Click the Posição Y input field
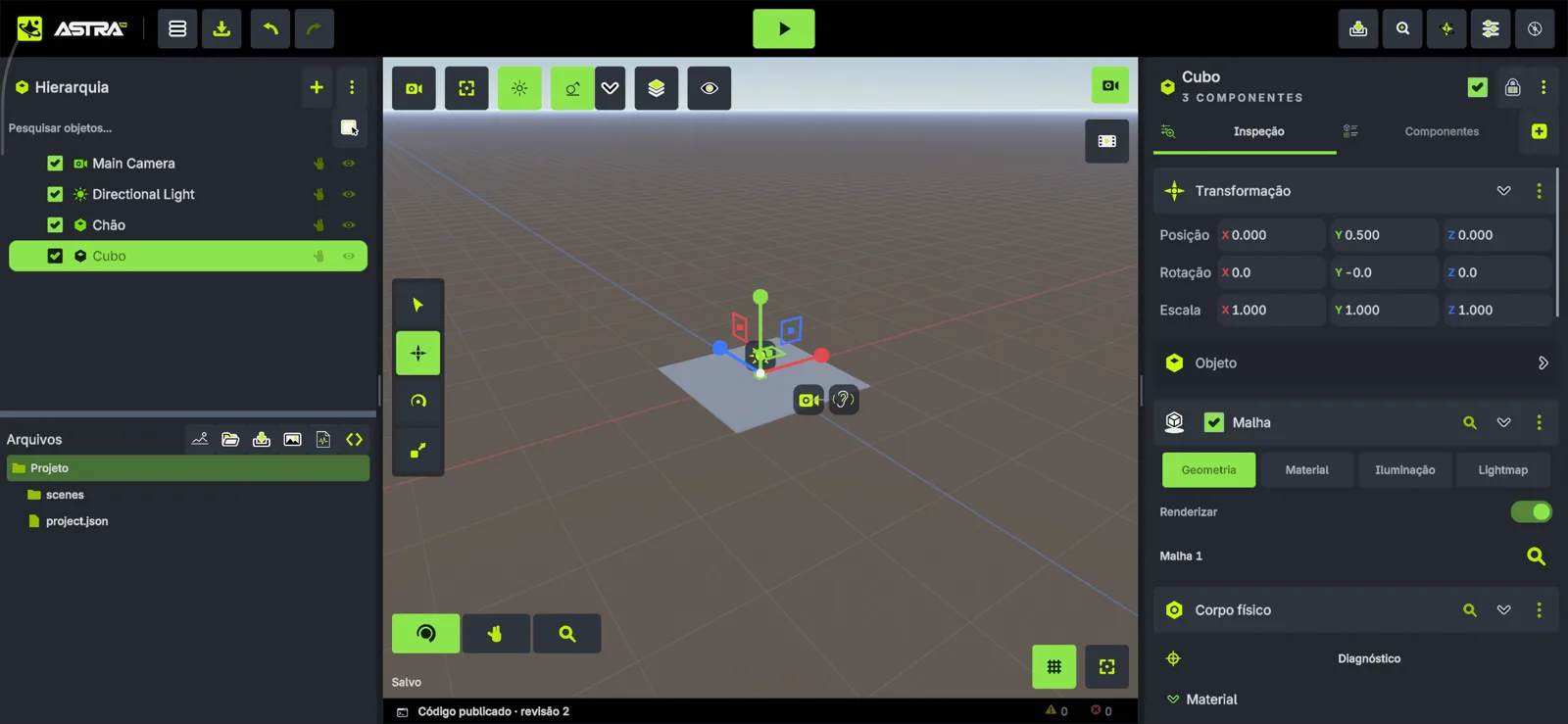 (1383, 235)
